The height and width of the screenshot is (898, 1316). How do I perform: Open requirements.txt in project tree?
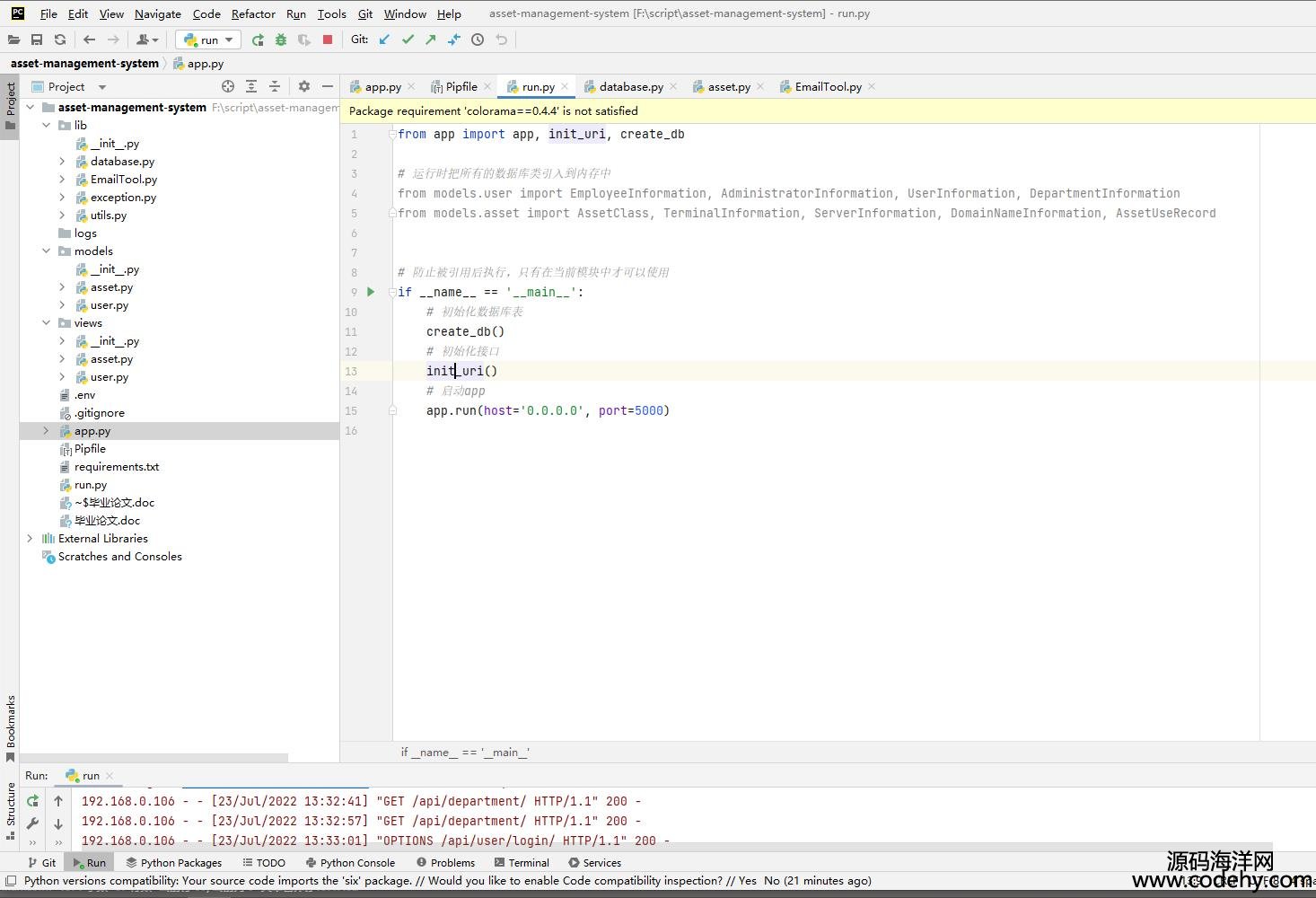pos(117,467)
